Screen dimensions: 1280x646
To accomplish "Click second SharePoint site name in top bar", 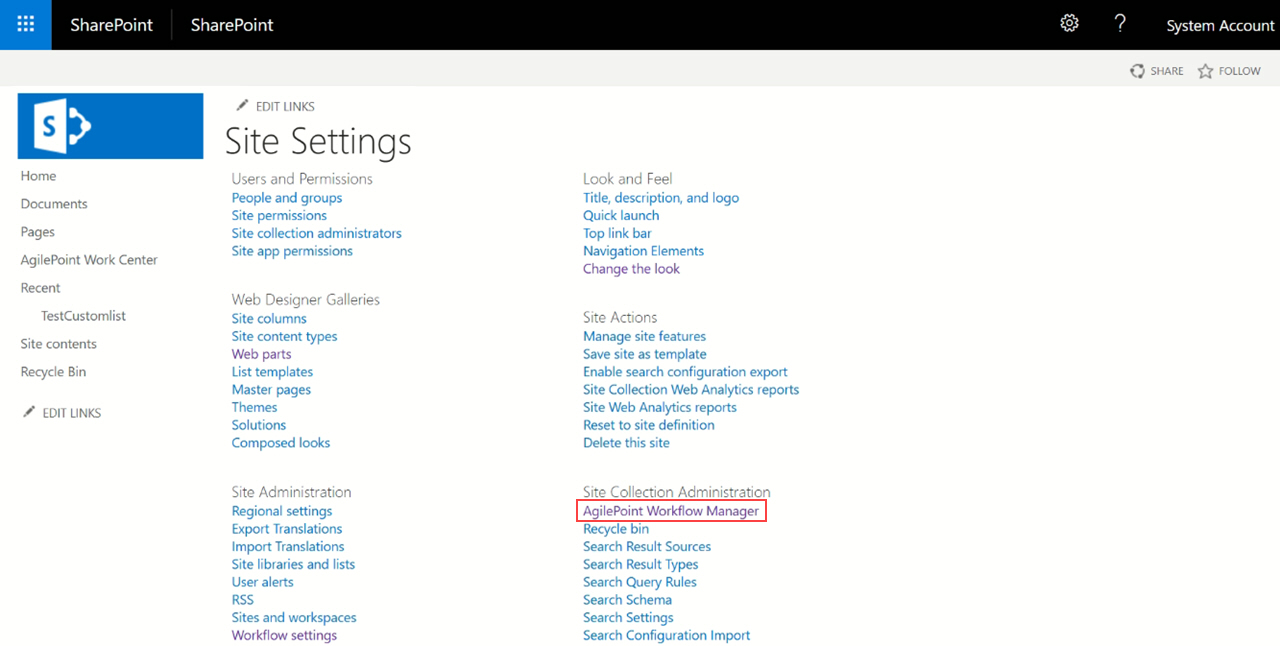I will click(232, 25).
